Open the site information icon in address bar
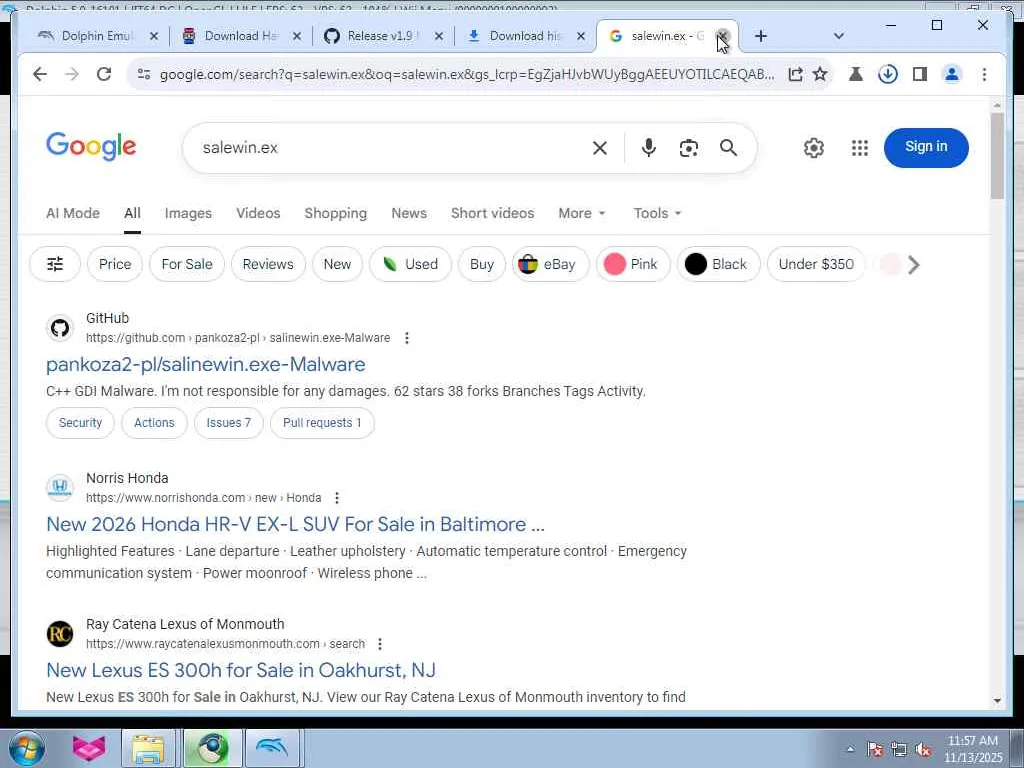Screen dimensions: 1024x768 point(144,74)
